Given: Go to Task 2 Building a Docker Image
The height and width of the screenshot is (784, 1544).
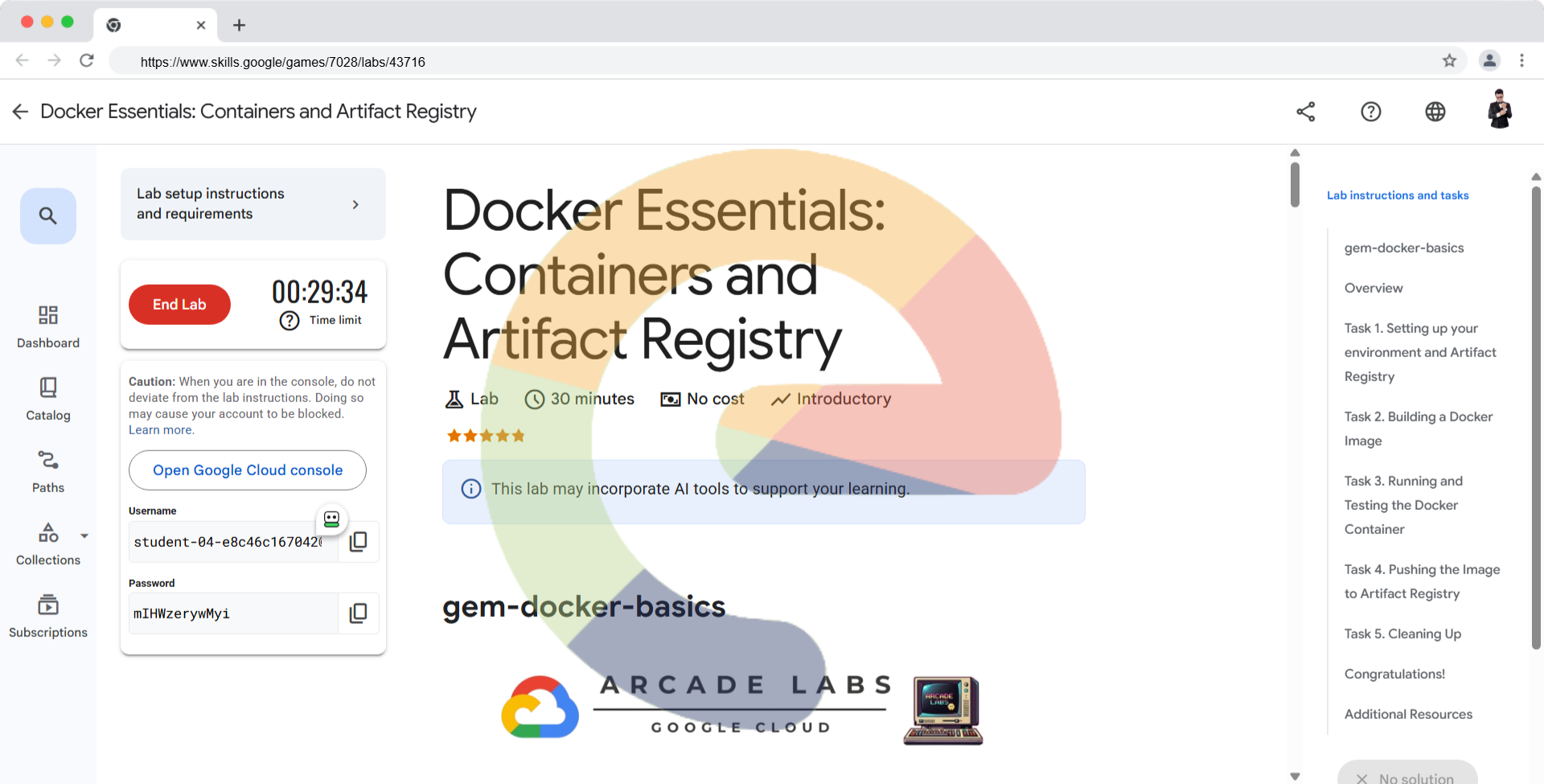Looking at the screenshot, I should (1419, 429).
